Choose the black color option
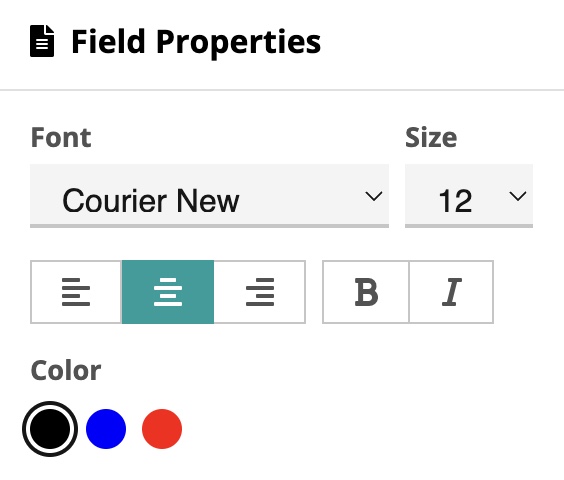564x480 pixels. click(x=50, y=429)
